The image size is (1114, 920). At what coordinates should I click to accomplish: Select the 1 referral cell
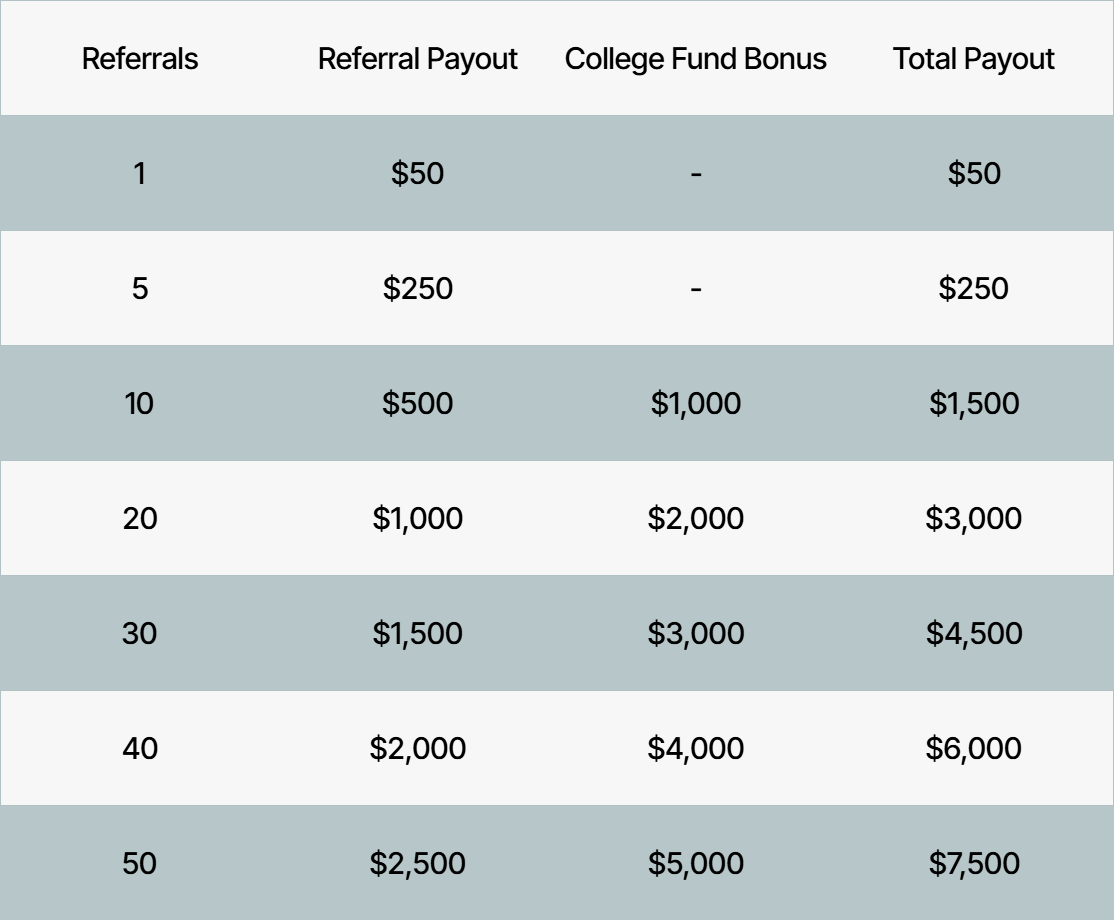(140, 173)
